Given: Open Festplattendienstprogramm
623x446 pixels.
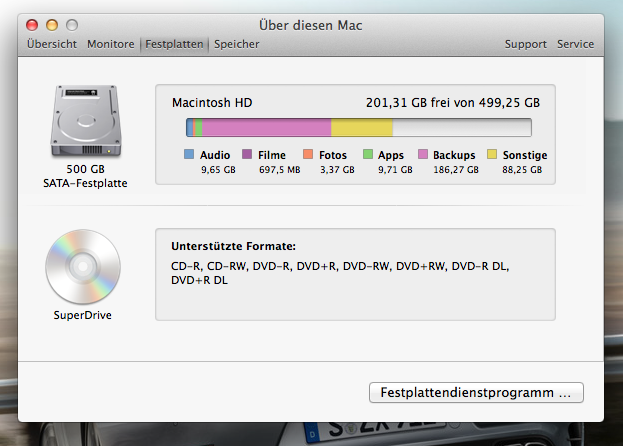Looking at the screenshot, I should pos(476,392).
